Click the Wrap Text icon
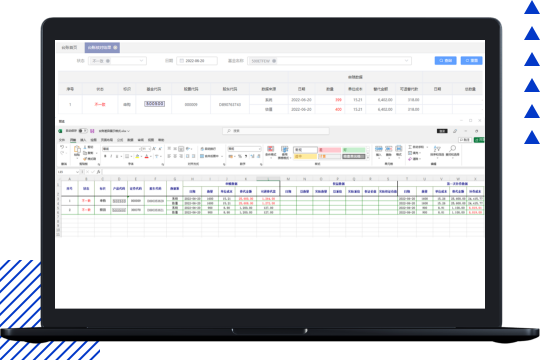The height and width of the screenshot is (360, 540). point(202,149)
